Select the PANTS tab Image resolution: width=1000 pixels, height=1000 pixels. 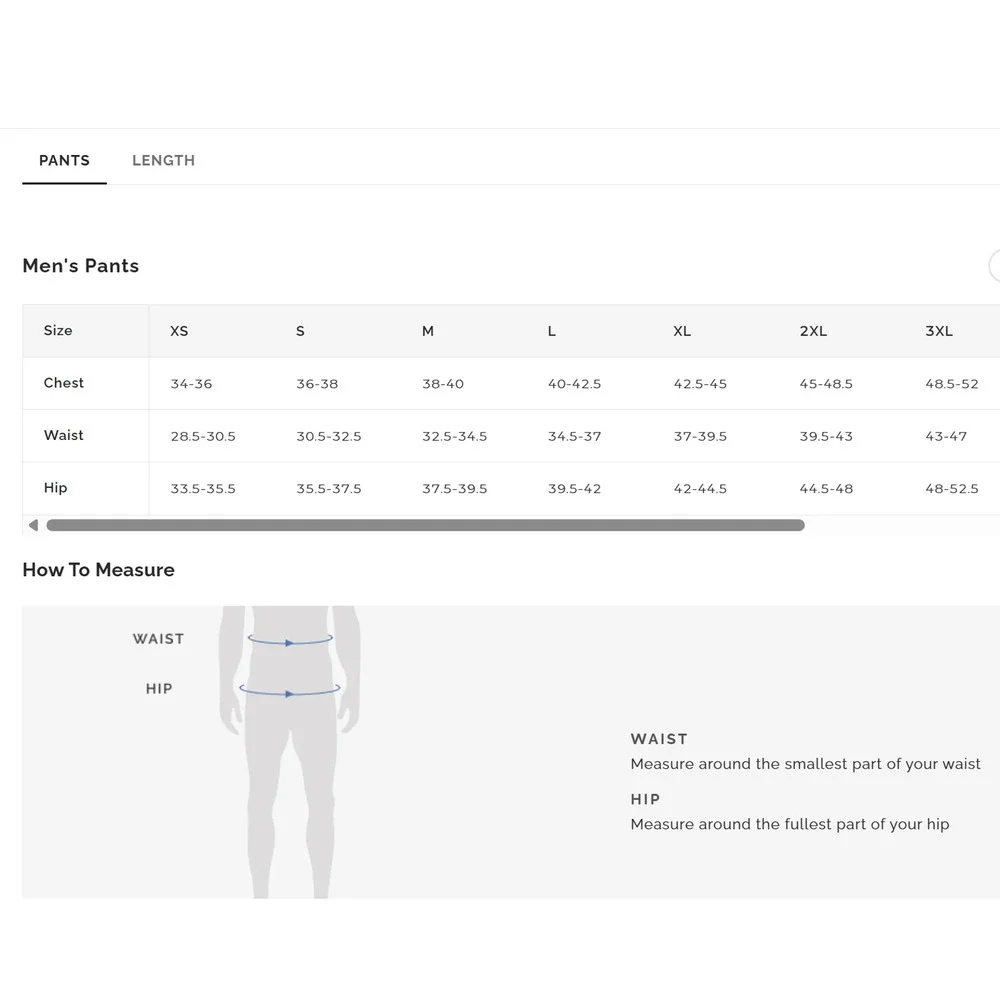[x=64, y=160]
